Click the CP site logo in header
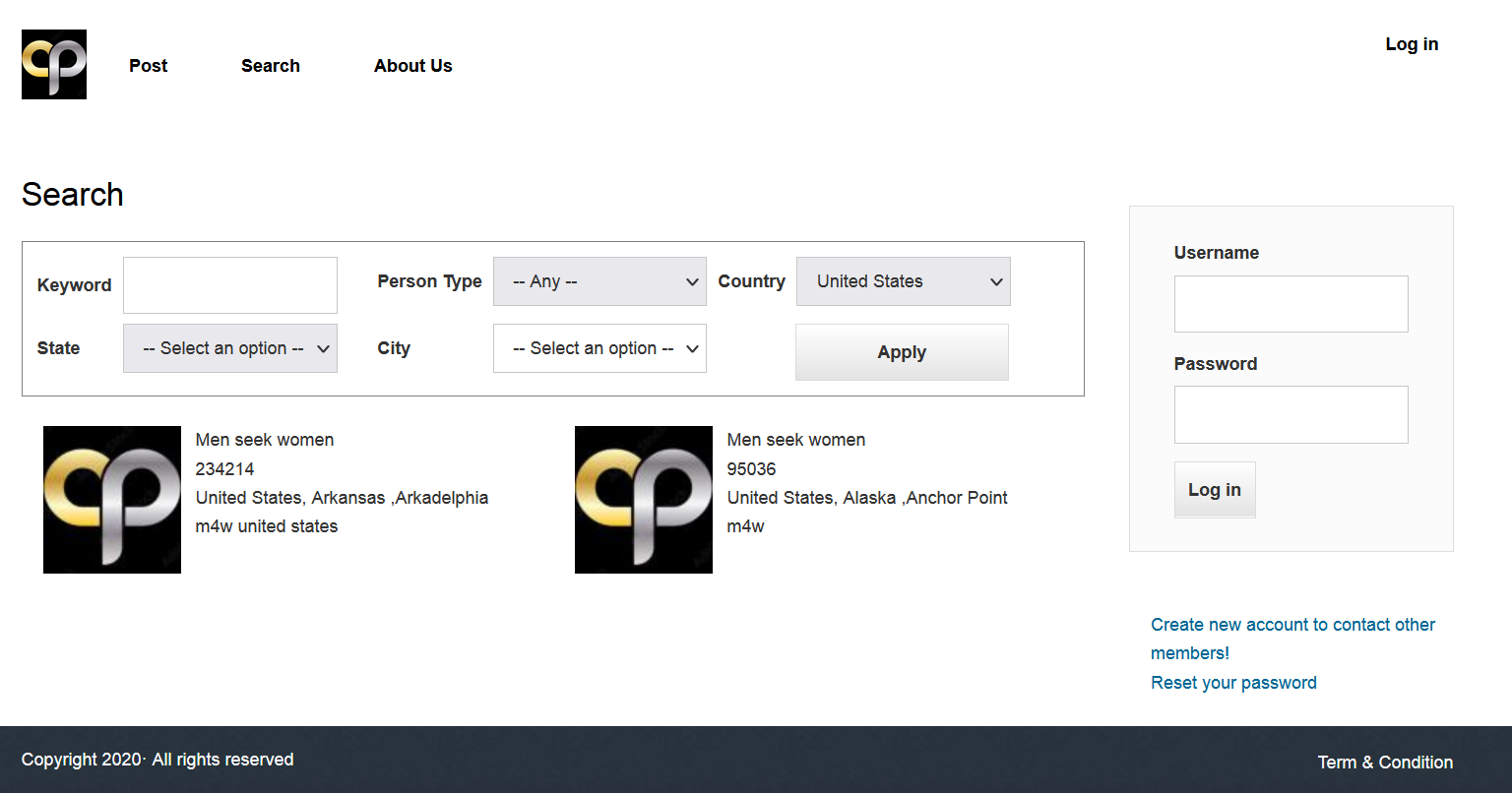1512x793 pixels. (x=54, y=64)
